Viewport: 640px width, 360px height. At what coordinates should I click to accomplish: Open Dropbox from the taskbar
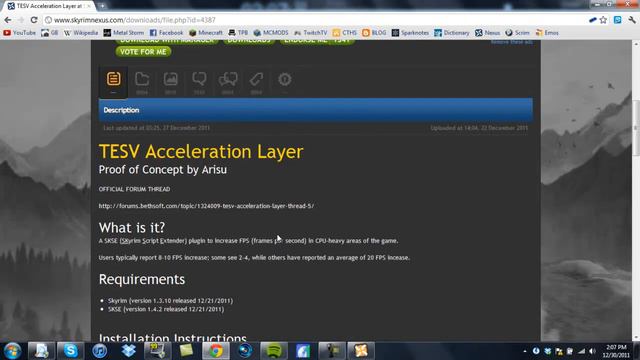coord(129,351)
